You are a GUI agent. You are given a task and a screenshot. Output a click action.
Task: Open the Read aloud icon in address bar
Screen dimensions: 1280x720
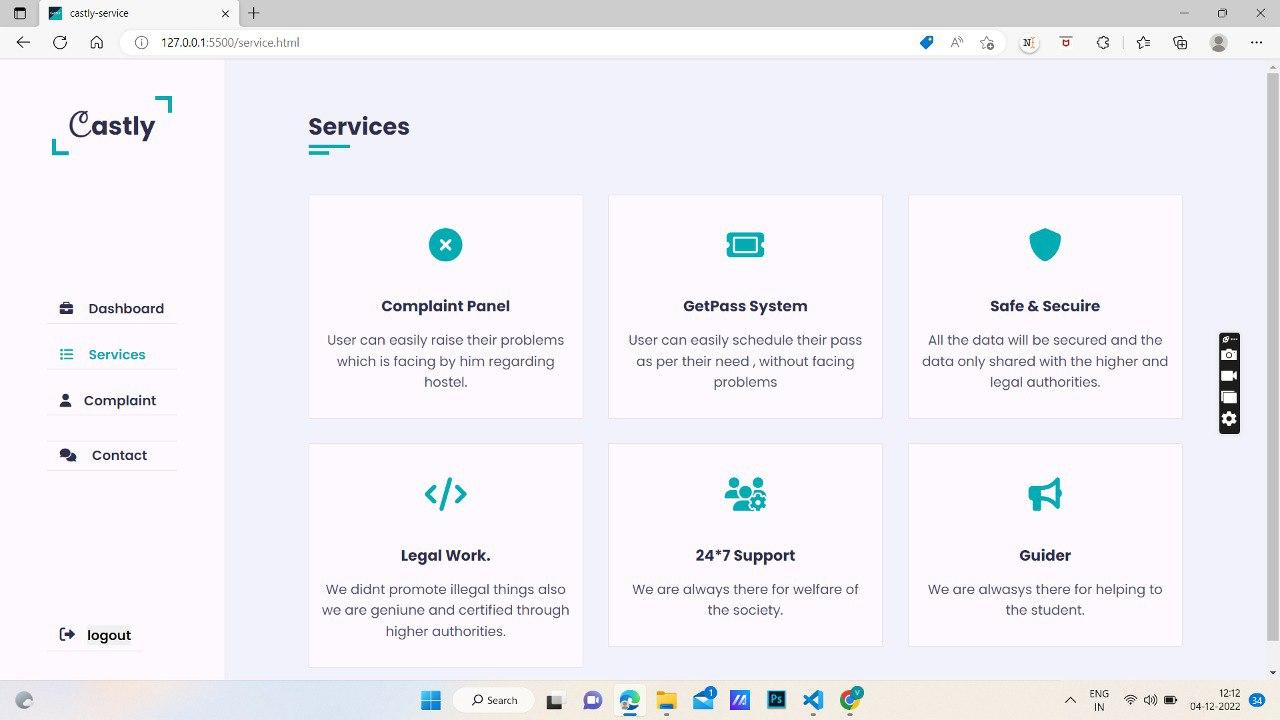[x=957, y=42]
